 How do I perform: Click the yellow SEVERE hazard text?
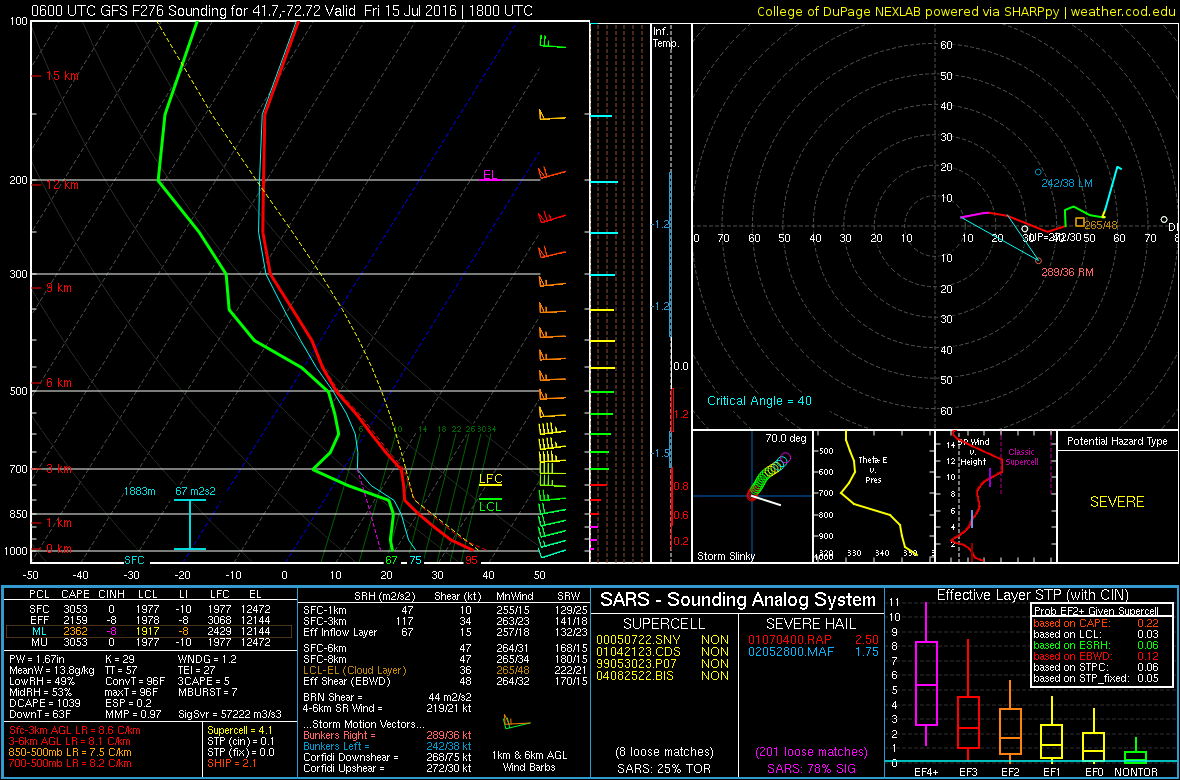1117,501
